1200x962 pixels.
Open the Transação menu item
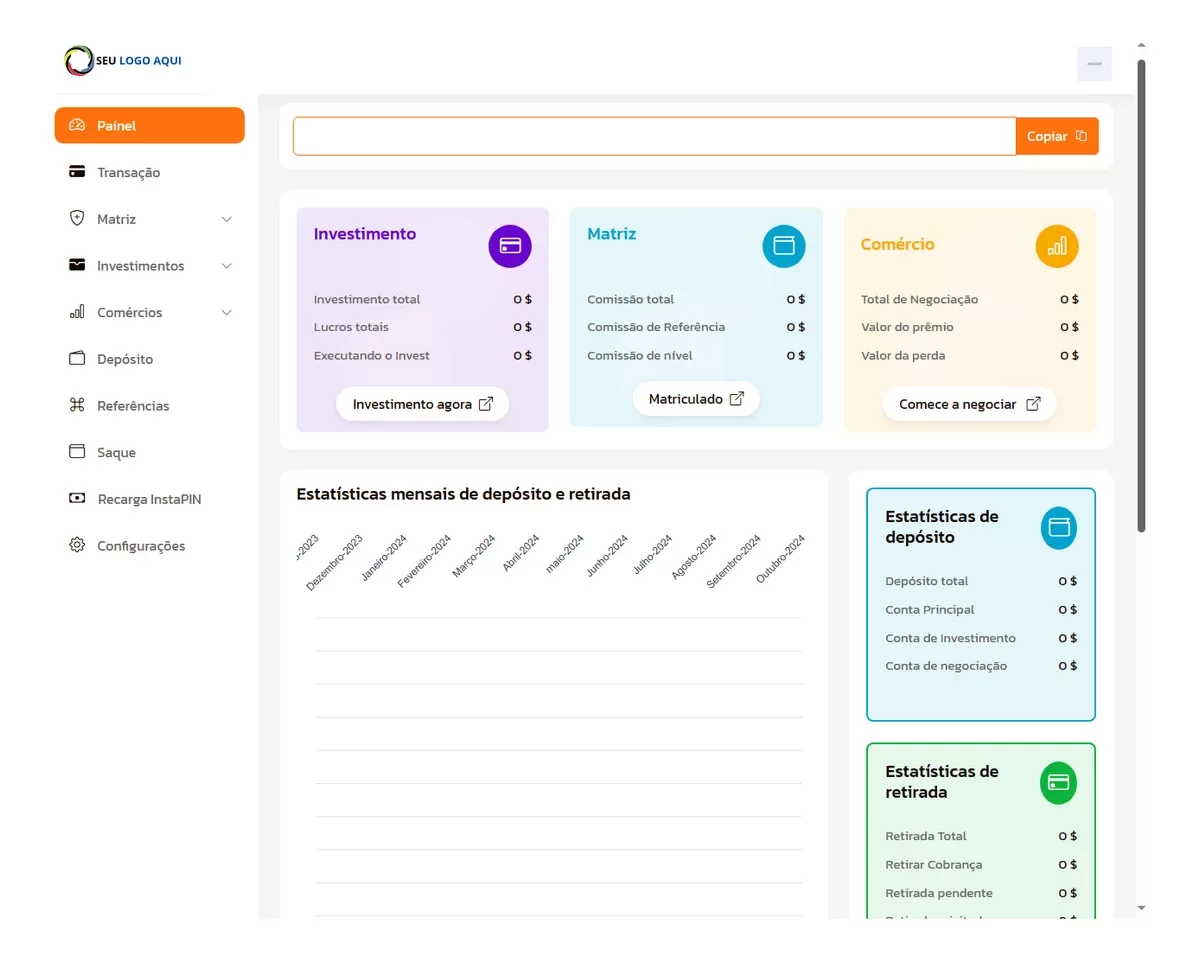pos(128,173)
